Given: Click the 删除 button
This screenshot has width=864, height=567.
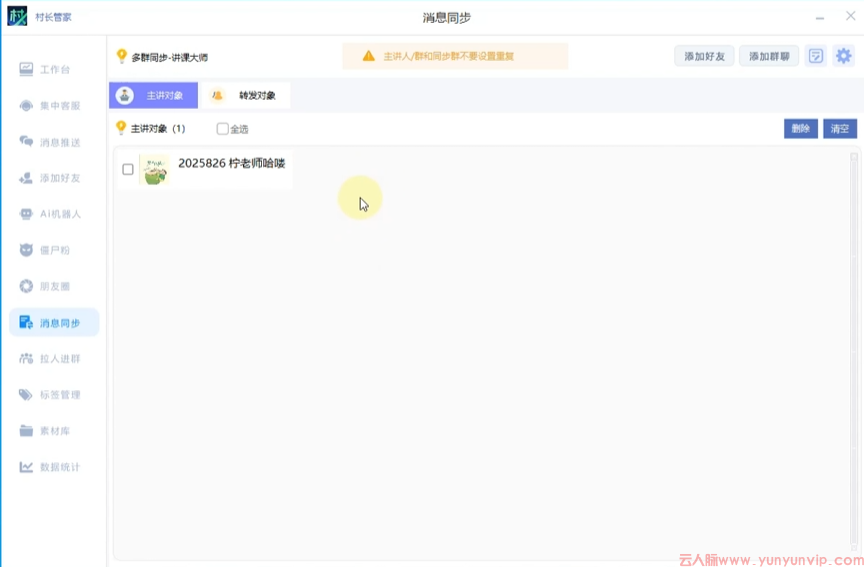Looking at the screenshot, I should (x=801, y=129).
